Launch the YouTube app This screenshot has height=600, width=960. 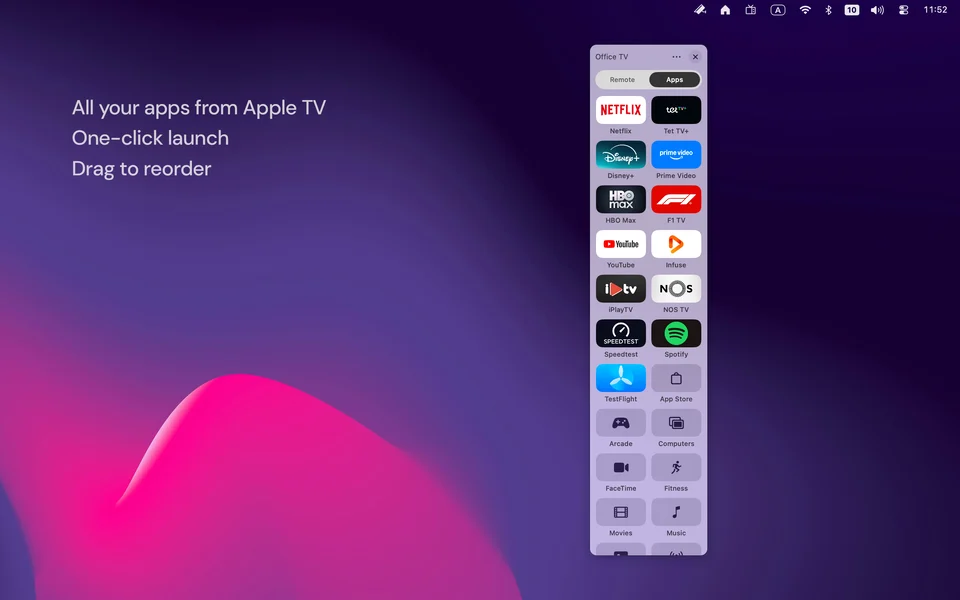tap(621, 244)
